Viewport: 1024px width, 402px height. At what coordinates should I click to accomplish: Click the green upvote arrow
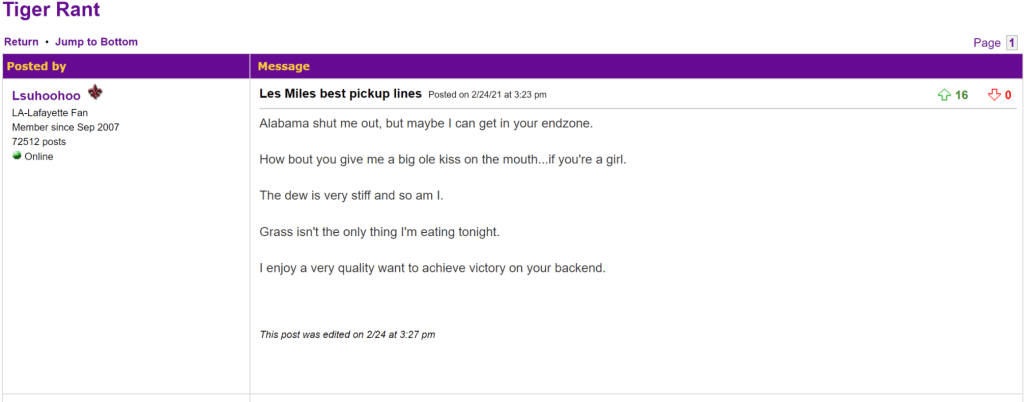[943, 95]
